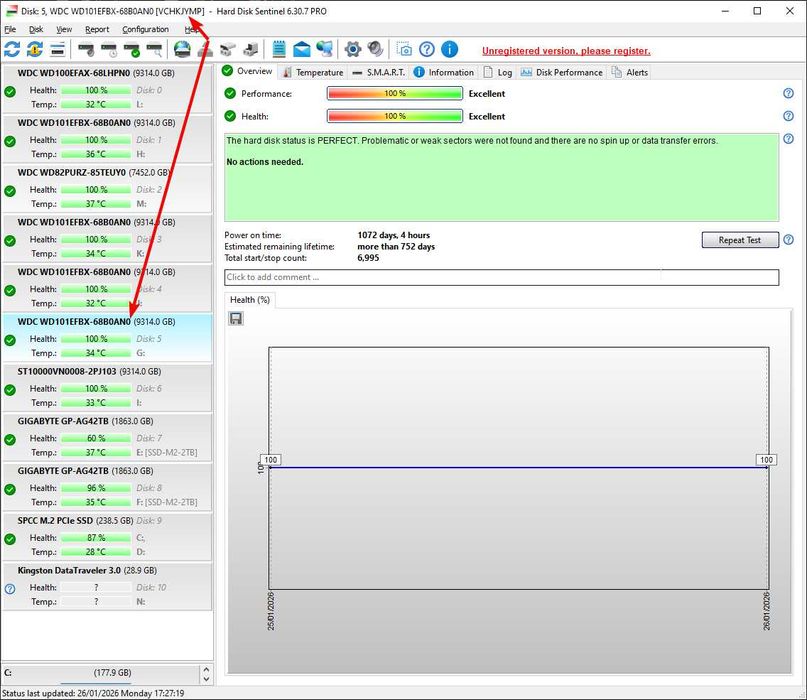This screenshot has height=700, width=807.
Task: Switch to the Alerts tab
Action: pos(629,73)
